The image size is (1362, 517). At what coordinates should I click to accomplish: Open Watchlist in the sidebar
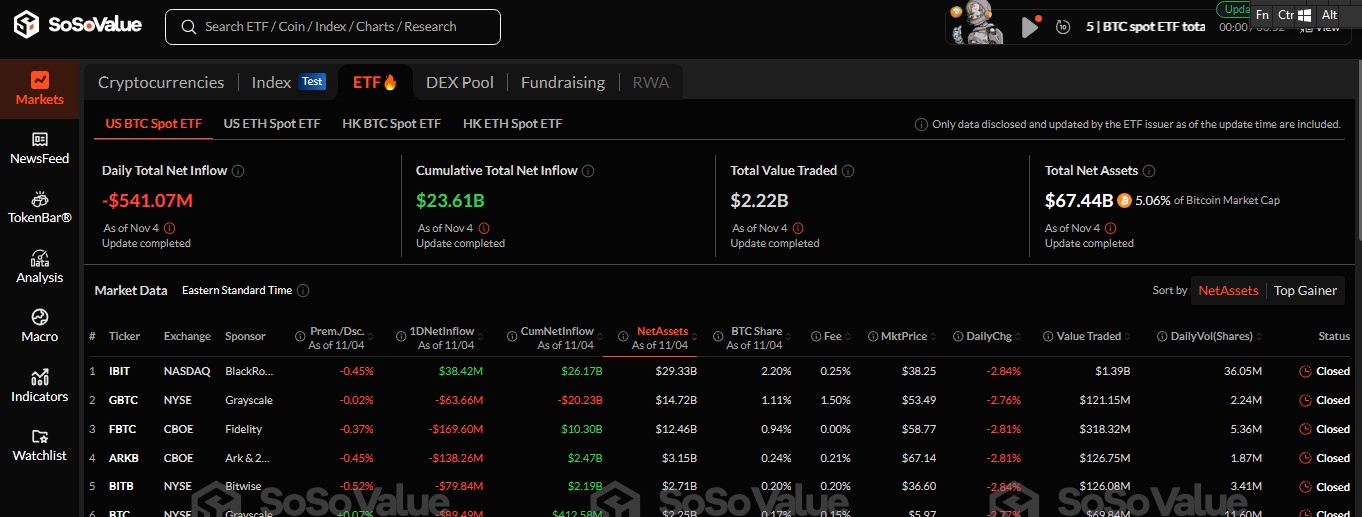click(x=40, y=445)
